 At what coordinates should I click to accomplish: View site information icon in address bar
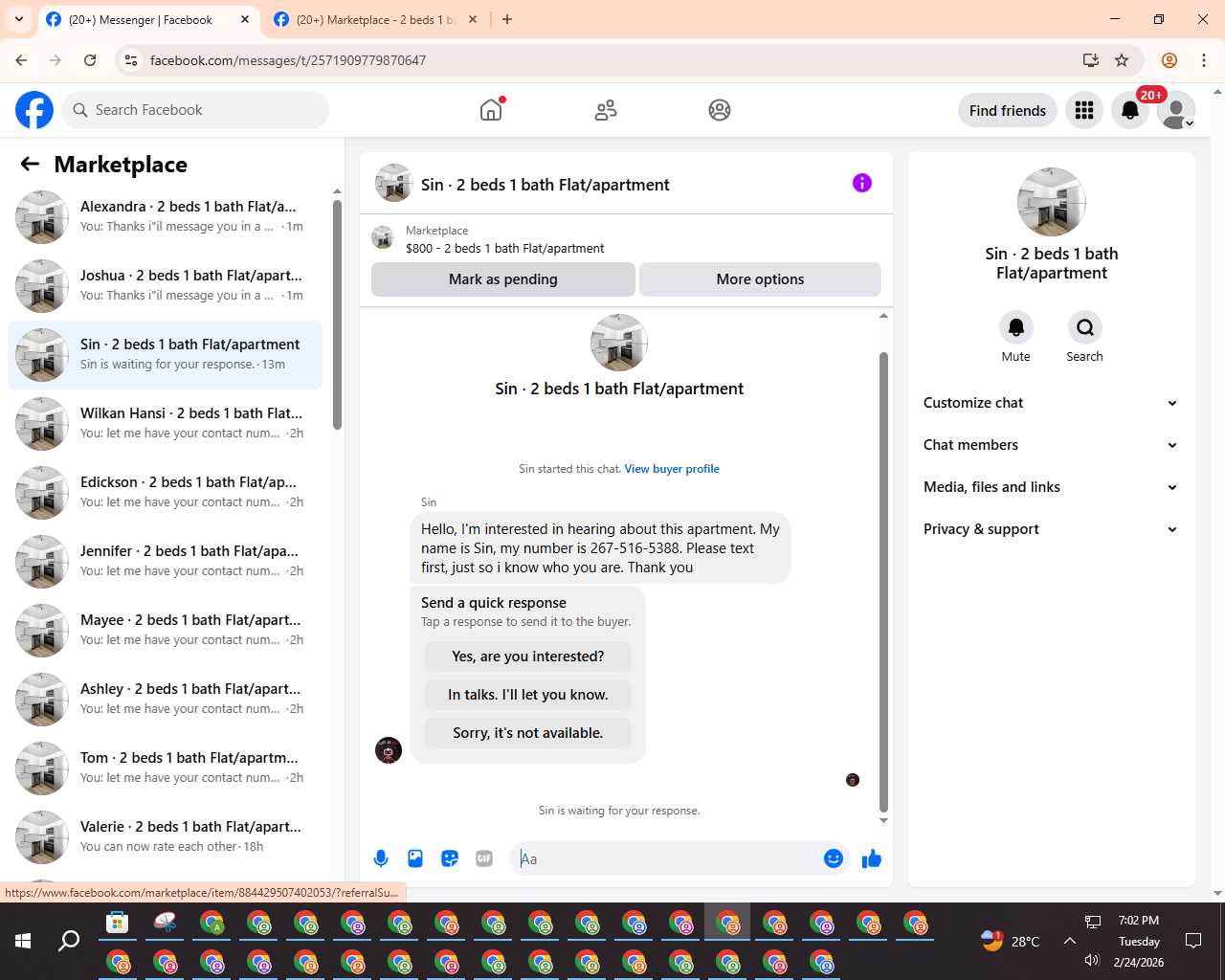[131, 60]
